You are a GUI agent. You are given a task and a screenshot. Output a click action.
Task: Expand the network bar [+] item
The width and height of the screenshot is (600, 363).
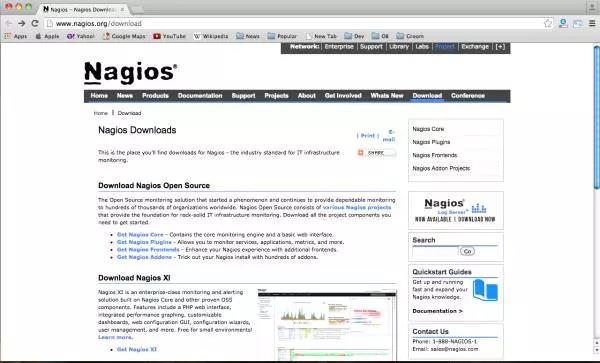[x=500, y=47]
